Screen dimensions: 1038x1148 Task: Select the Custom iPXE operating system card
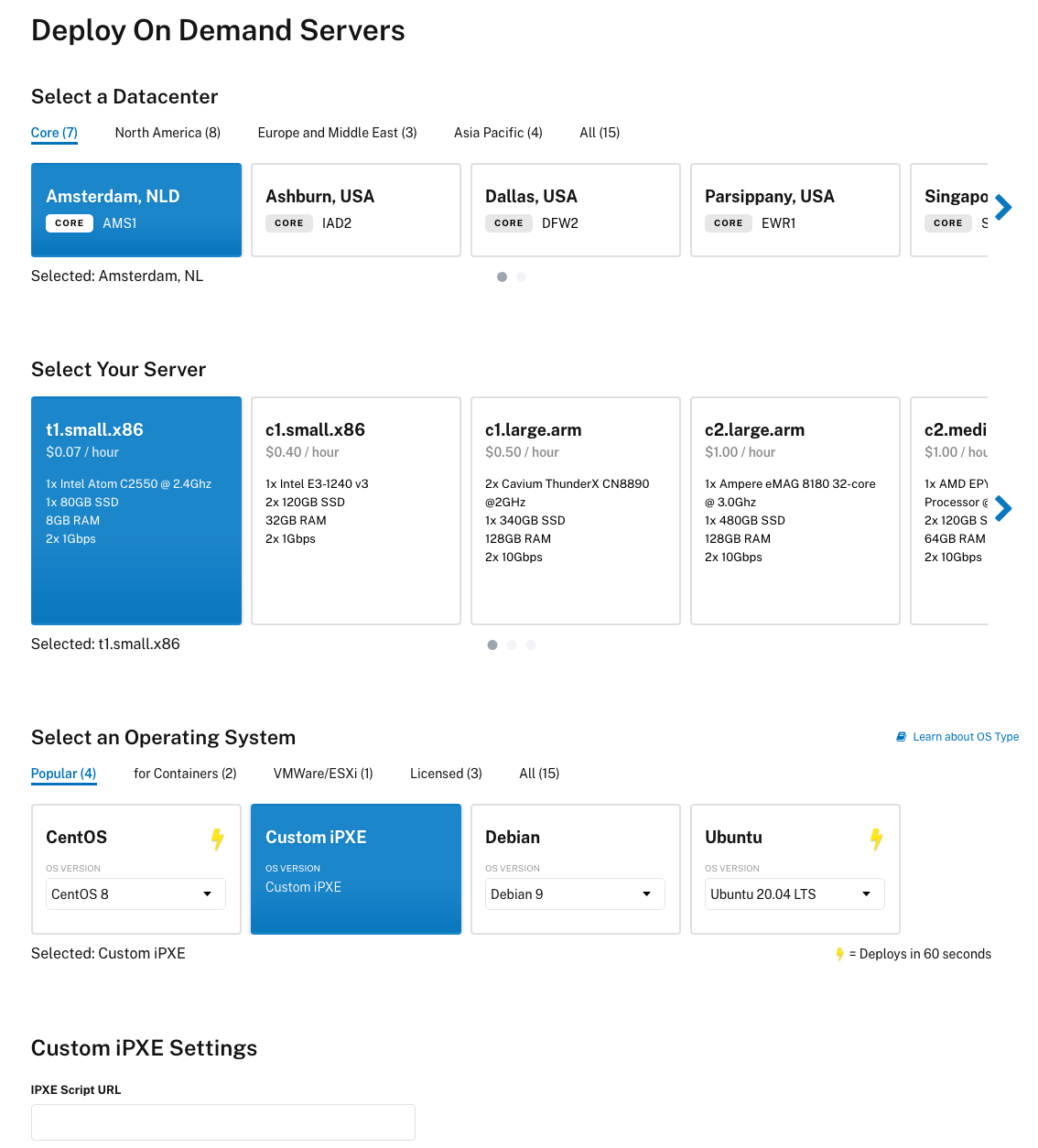click(356, 869)
